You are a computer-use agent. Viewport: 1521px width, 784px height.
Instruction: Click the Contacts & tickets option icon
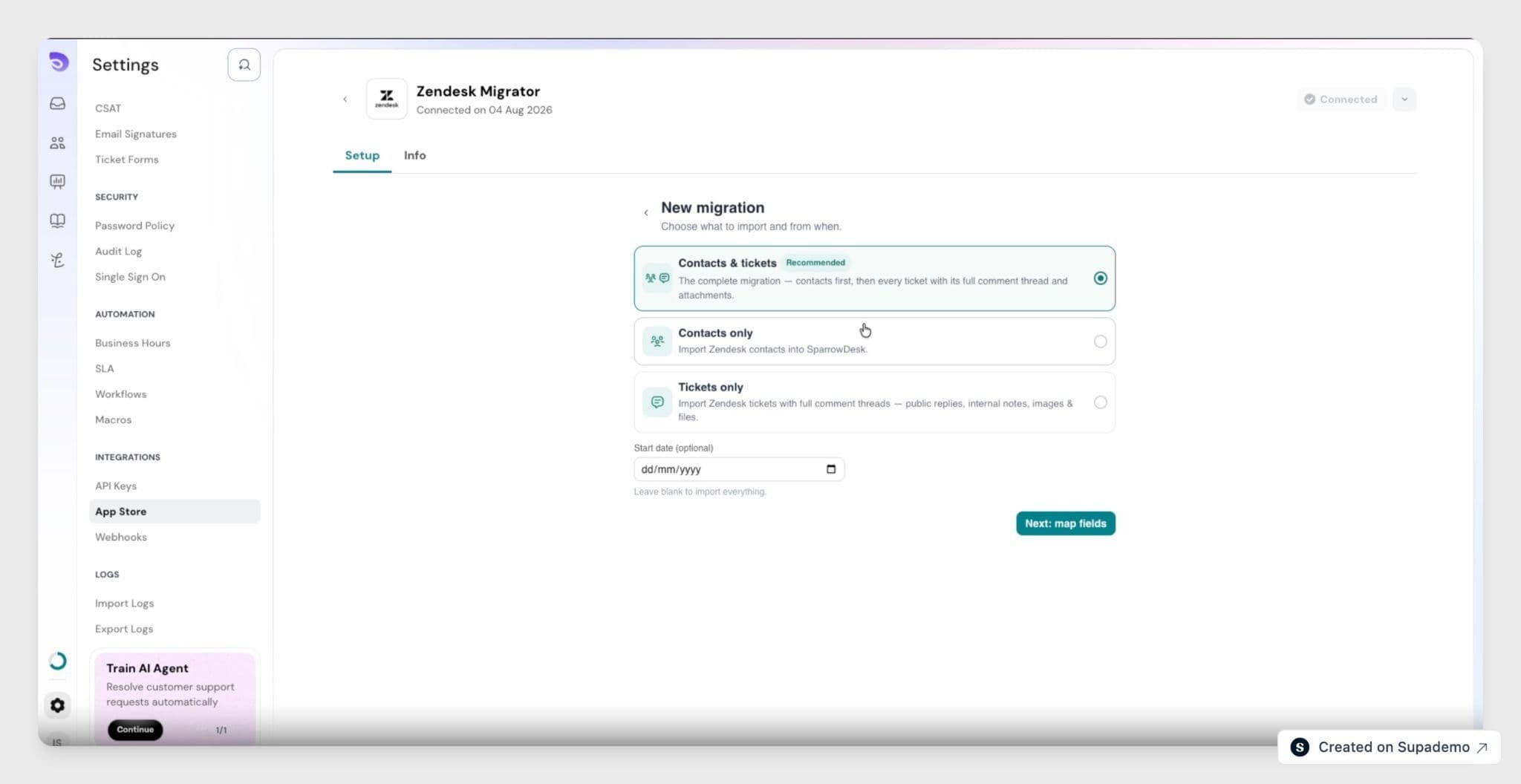click(657, 278)
